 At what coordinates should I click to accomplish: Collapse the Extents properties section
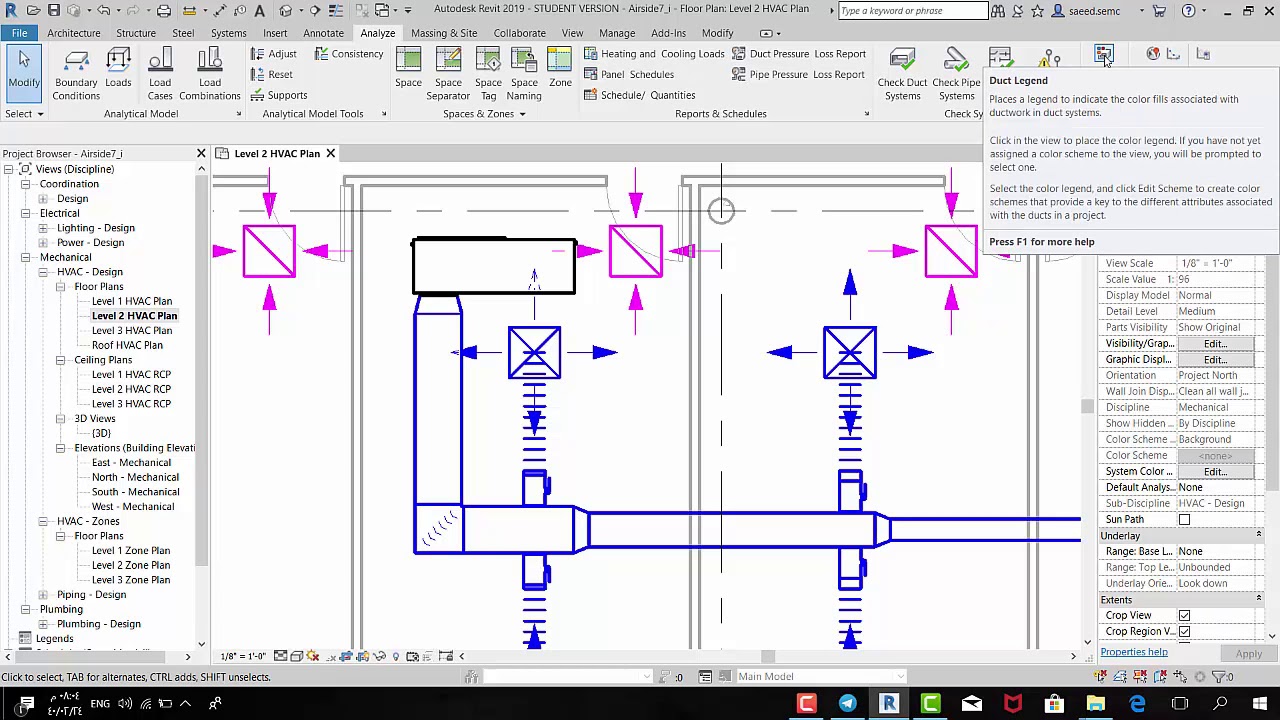[1258, 600]
